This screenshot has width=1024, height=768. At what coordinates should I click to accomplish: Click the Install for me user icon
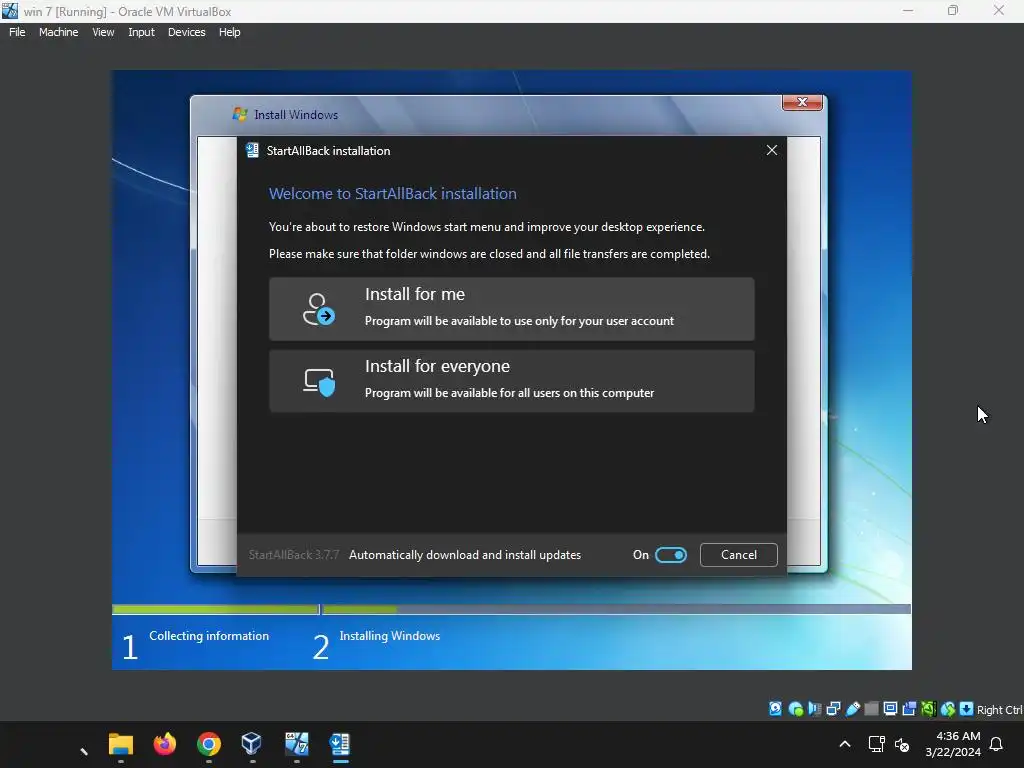pos(319,309)
